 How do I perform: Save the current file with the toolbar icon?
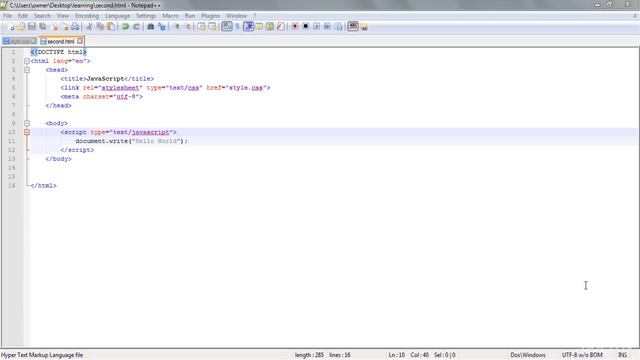click(32, 27)
